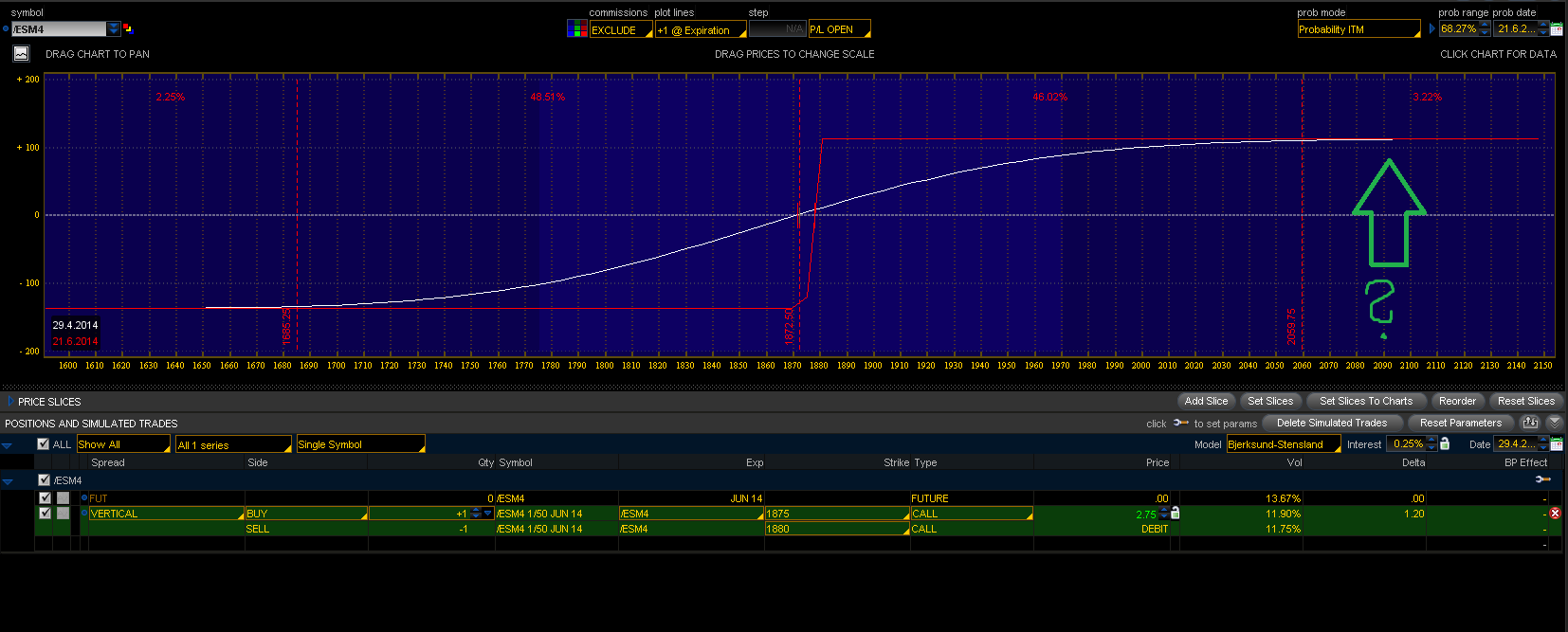Click Delete Simulated Trades button
This screenshot has width=1568, height=632.
click(1332, 423)
